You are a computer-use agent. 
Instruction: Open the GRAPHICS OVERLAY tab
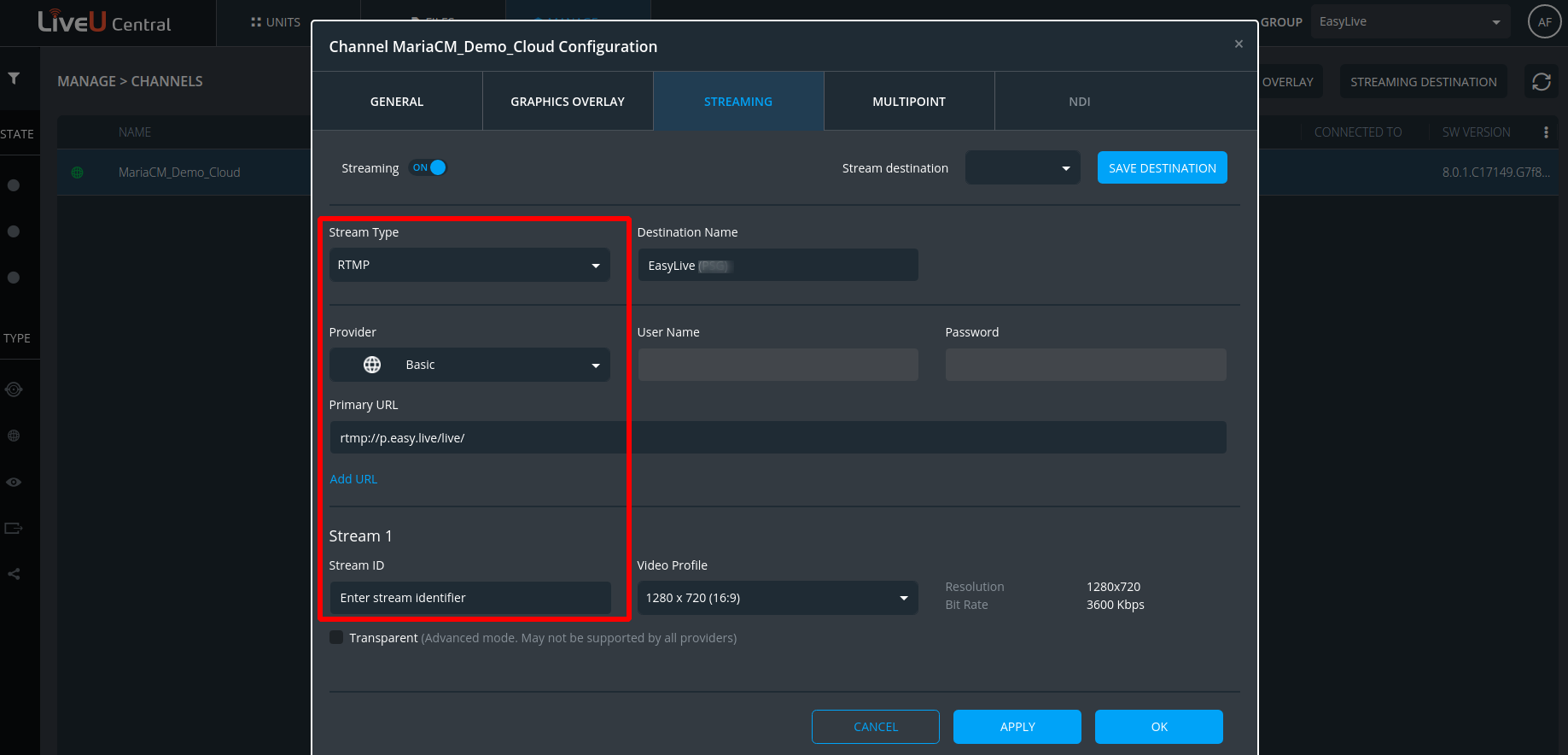click(x=568, y=102)
